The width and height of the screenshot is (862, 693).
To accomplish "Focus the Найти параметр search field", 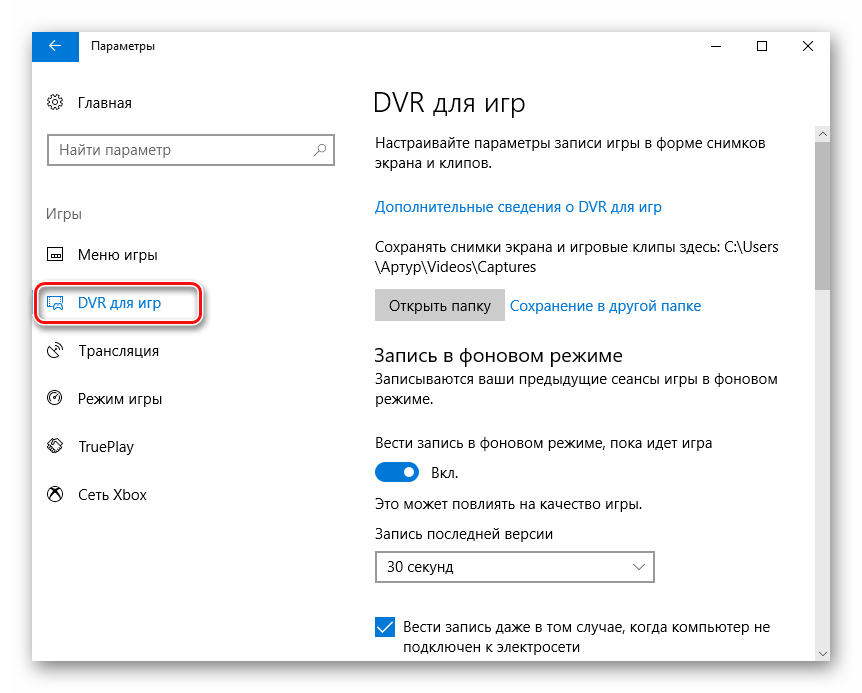I will click(191, 150).
